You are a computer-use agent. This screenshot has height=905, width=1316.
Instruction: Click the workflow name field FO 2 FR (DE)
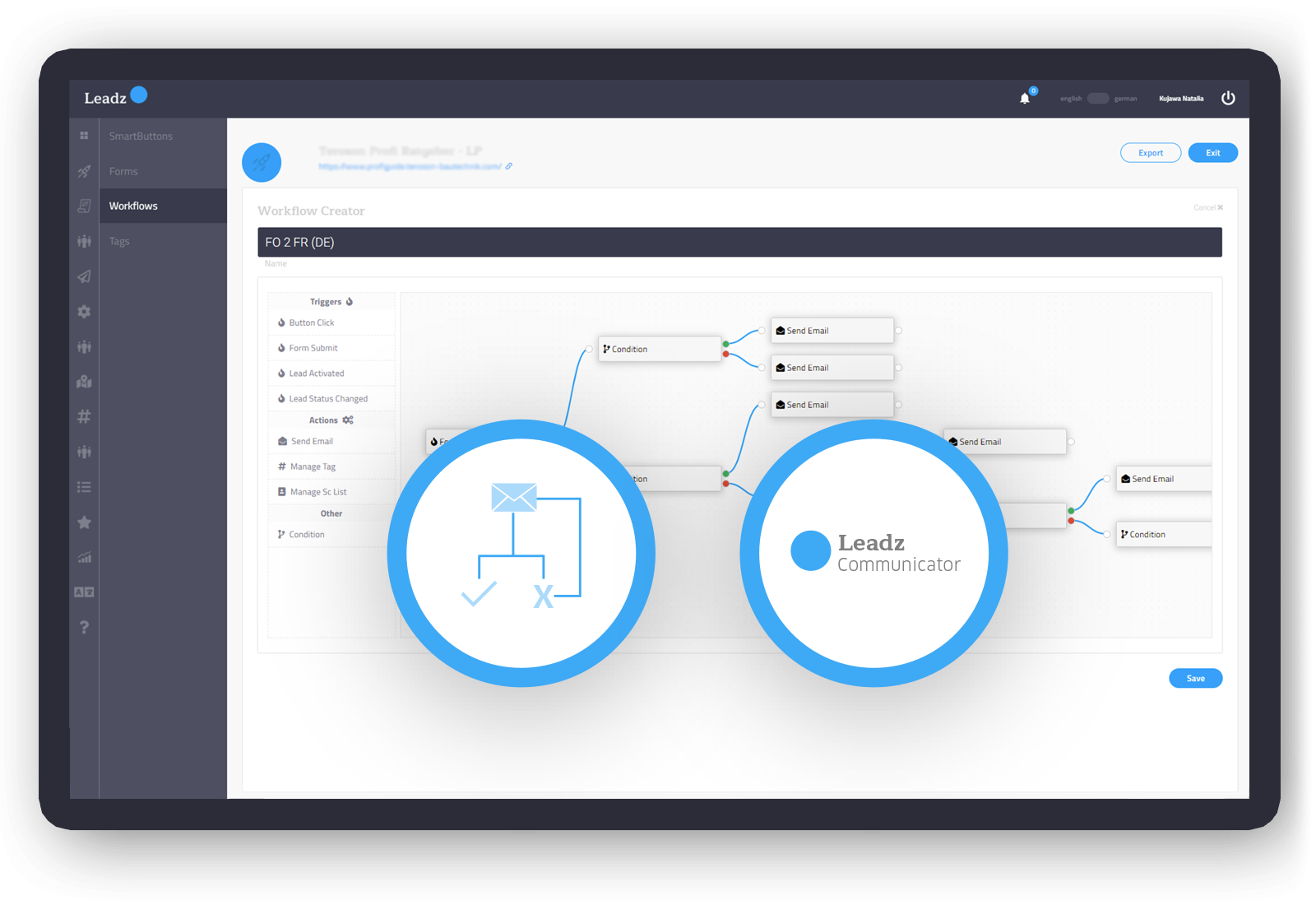coord(739,242)
